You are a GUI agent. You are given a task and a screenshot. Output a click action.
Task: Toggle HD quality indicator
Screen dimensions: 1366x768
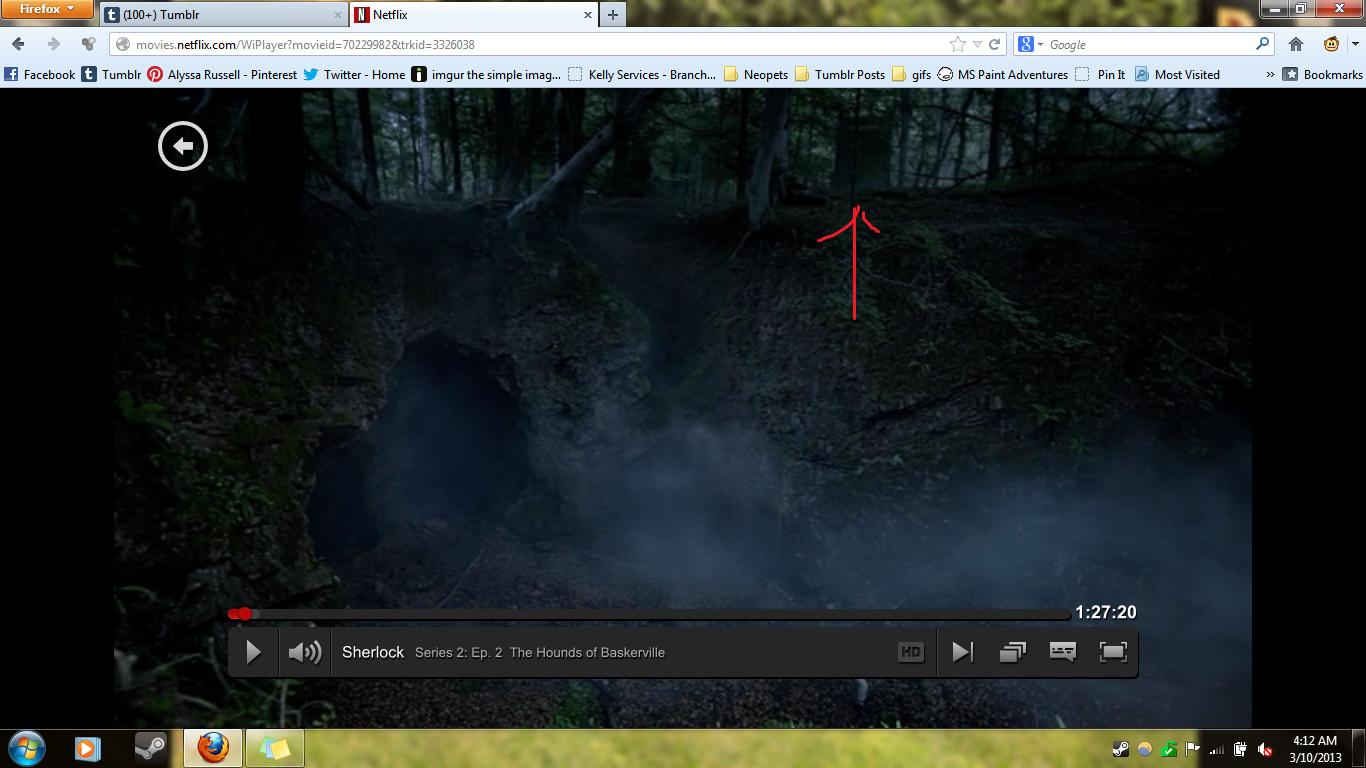point(910,652)
